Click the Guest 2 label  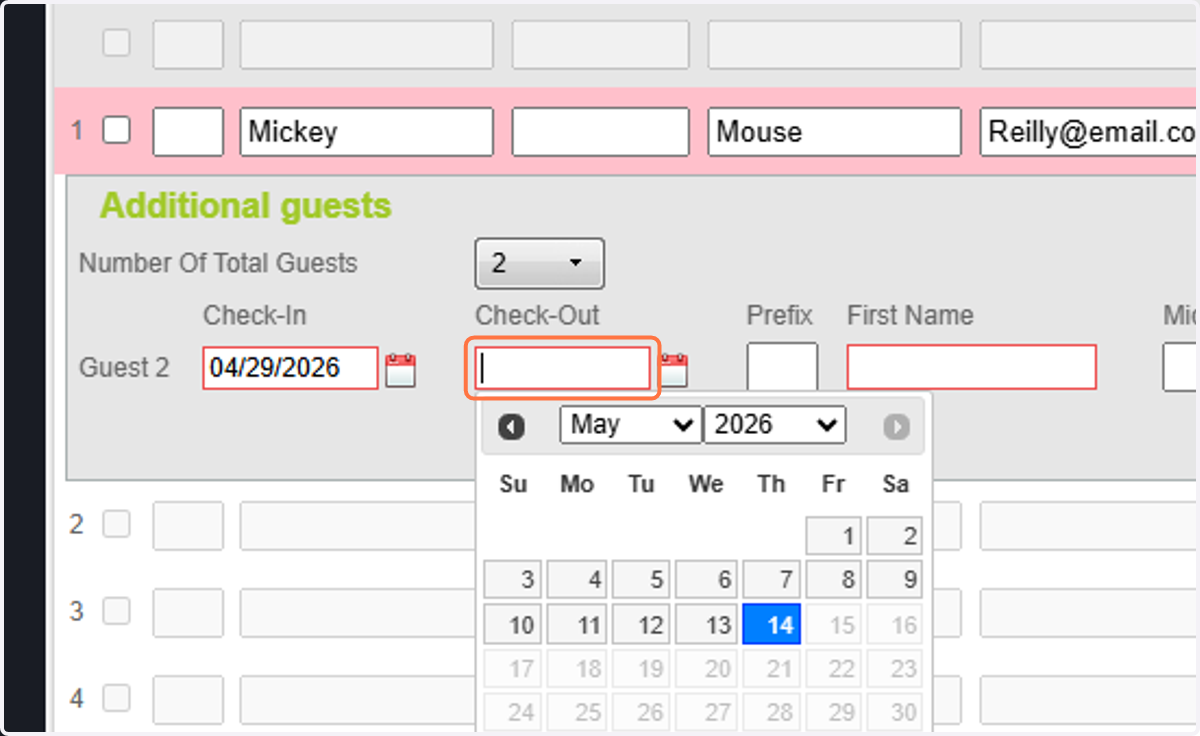pyautogui.click(x=124, y=368)
